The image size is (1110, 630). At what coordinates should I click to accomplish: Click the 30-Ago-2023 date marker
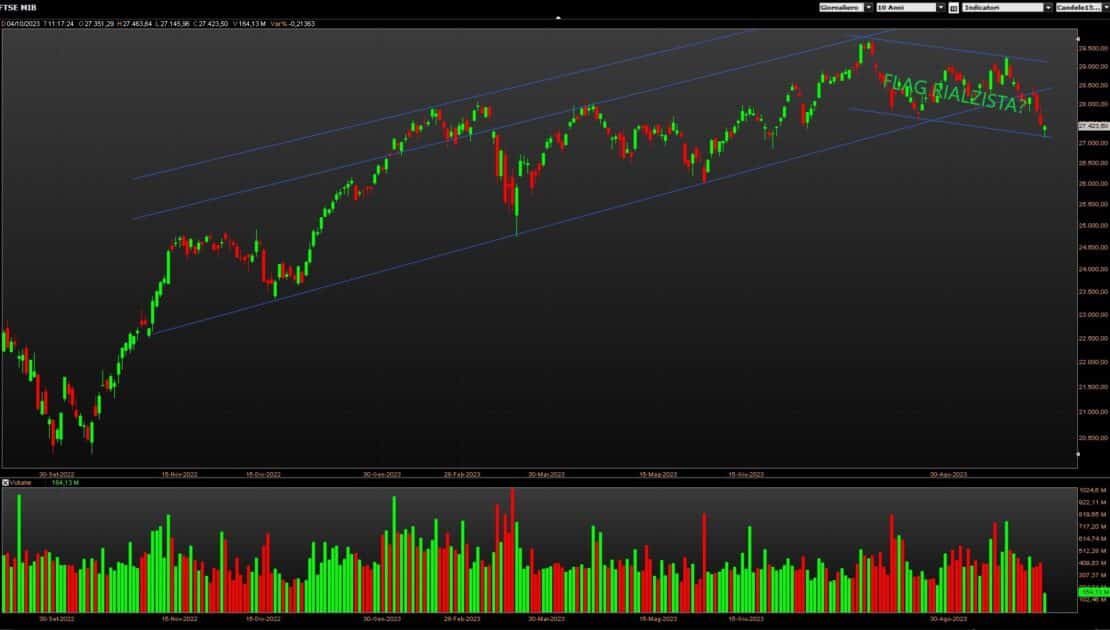coord(948,474)
